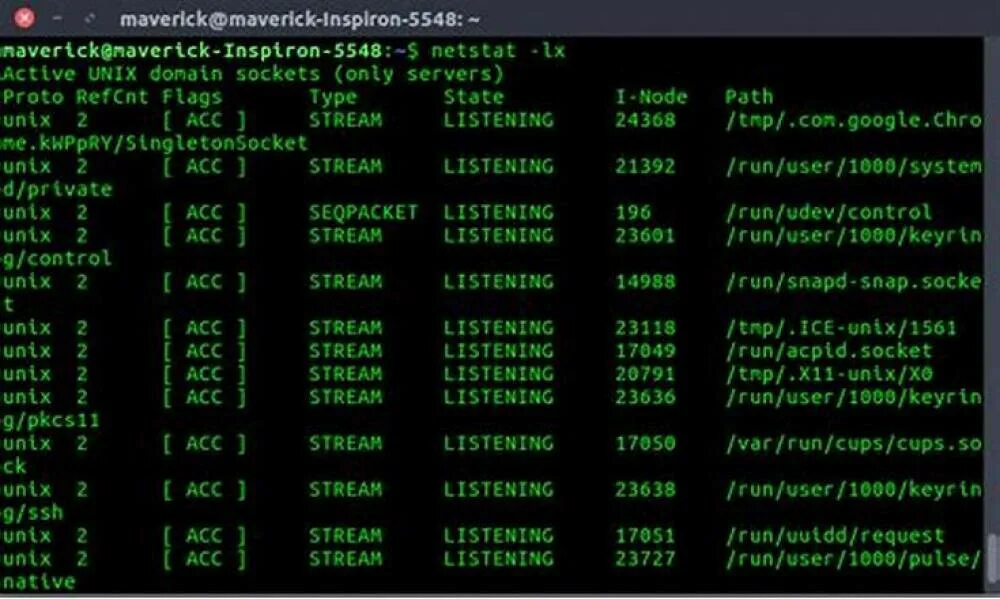Click path /var/run/cups/cups.so
The image size is (1000, 599).
(x=853, y=443)
